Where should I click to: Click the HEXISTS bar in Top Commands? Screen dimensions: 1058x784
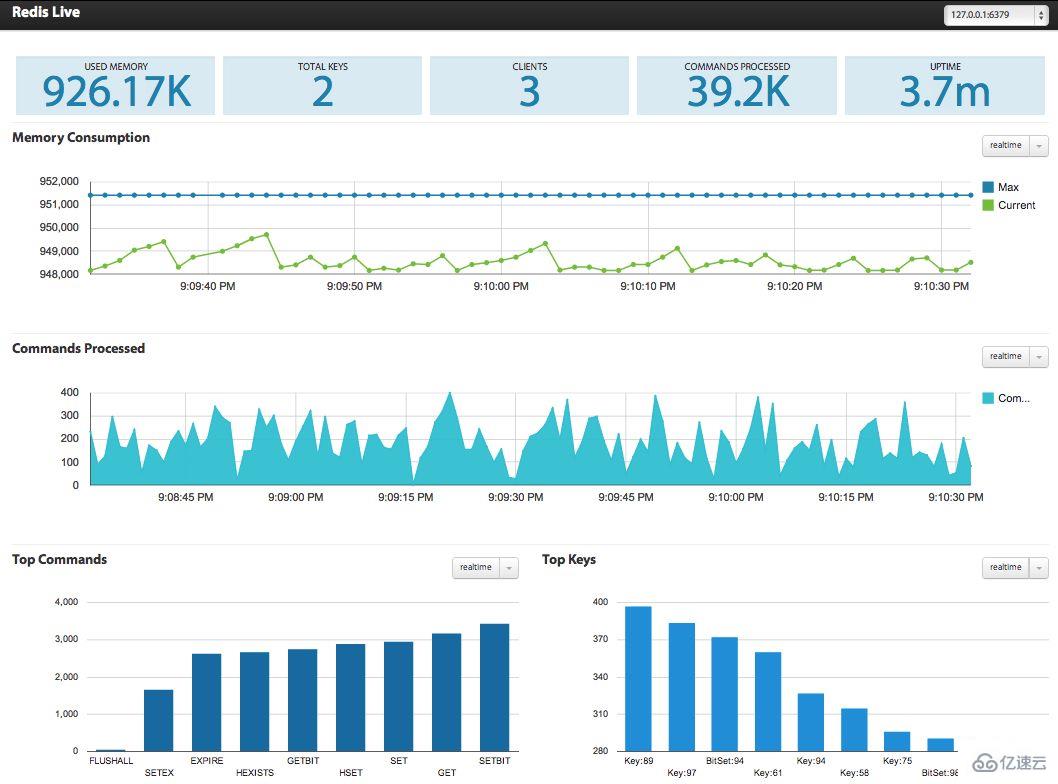pyautogui.click(x=254, y=702)
